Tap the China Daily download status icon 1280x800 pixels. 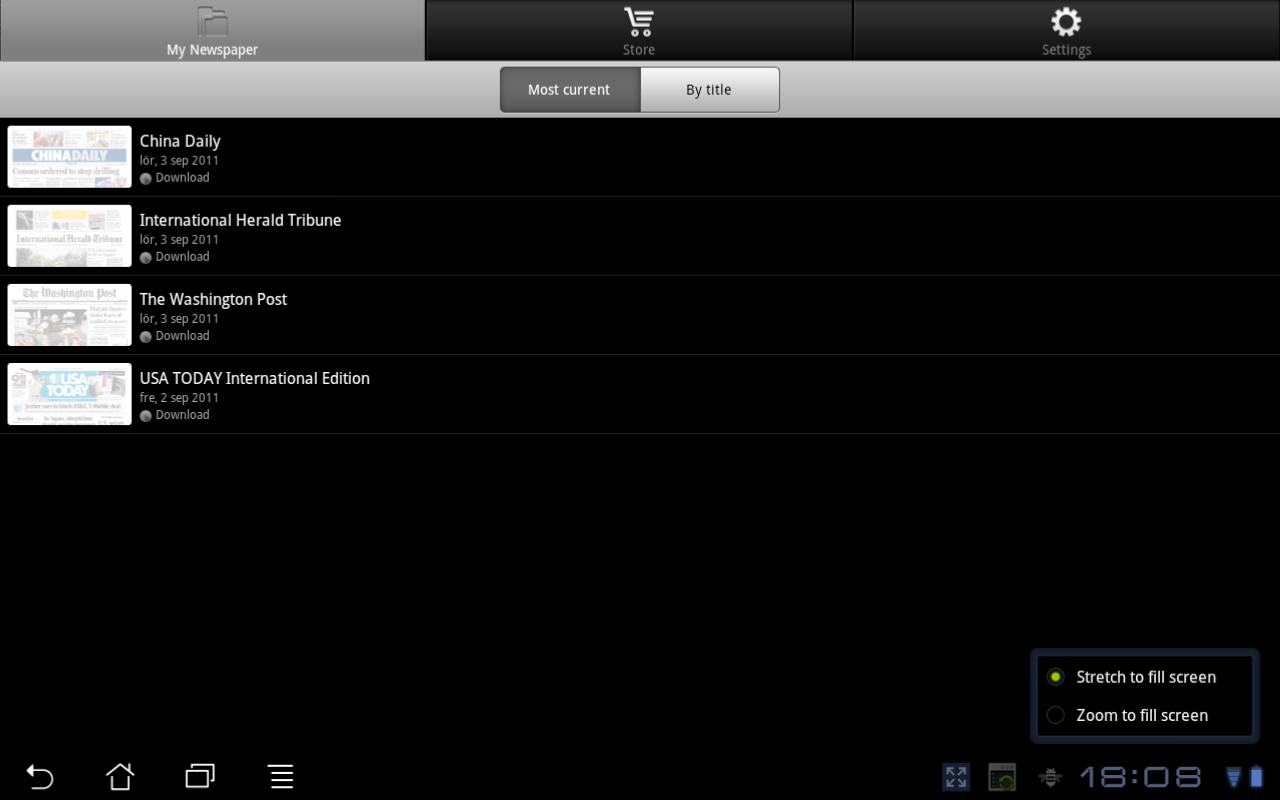pyautogui.click(x=146, y=179)
